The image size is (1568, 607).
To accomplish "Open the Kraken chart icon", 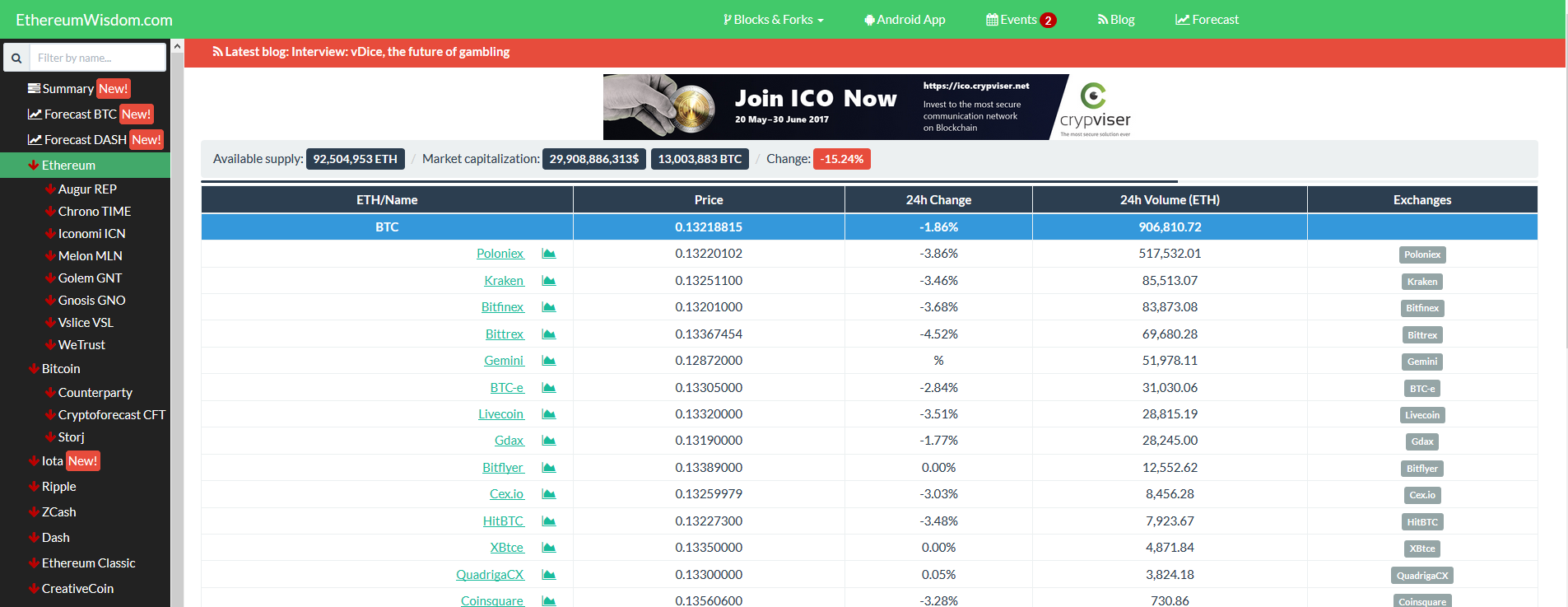I will point(549,281).
